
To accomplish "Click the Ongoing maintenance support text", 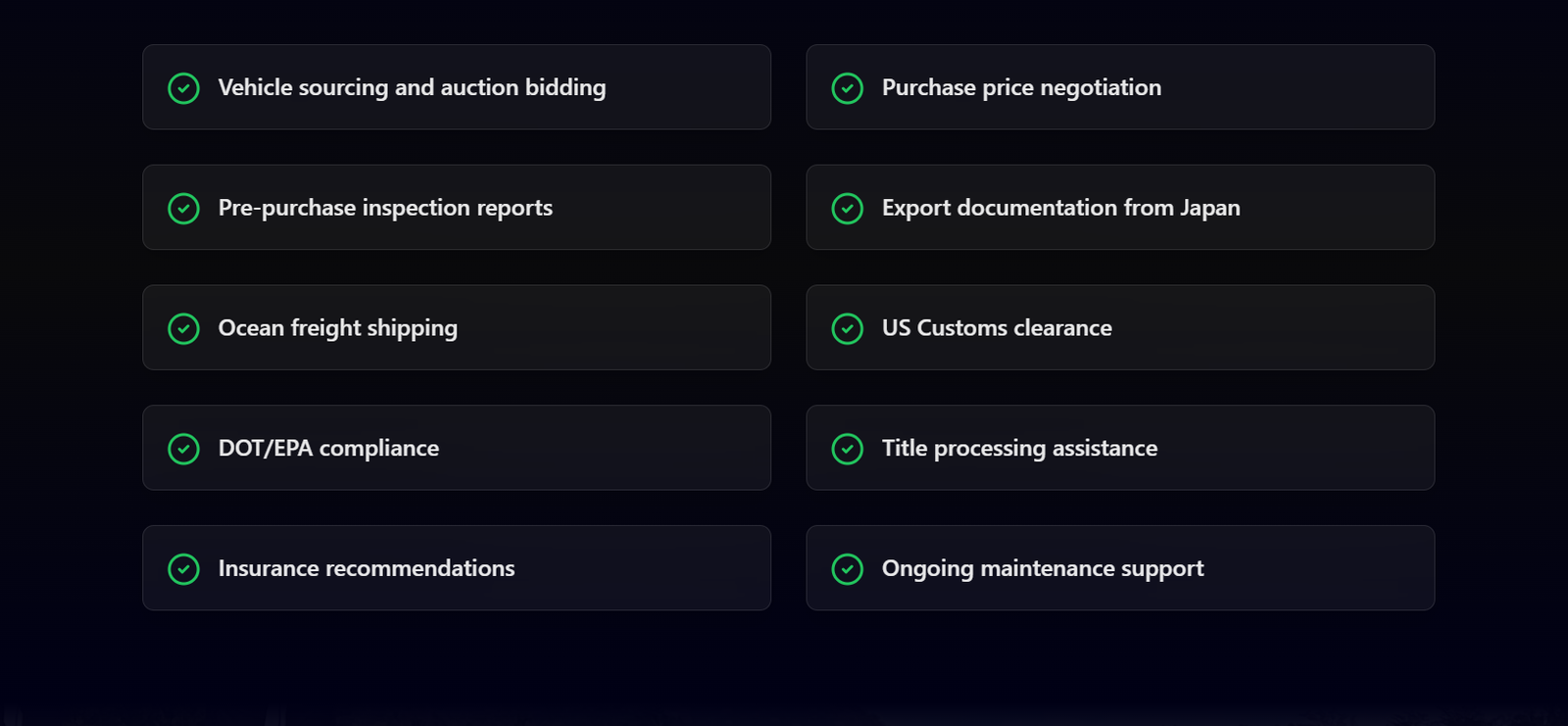I will [x=1043, y=568].
